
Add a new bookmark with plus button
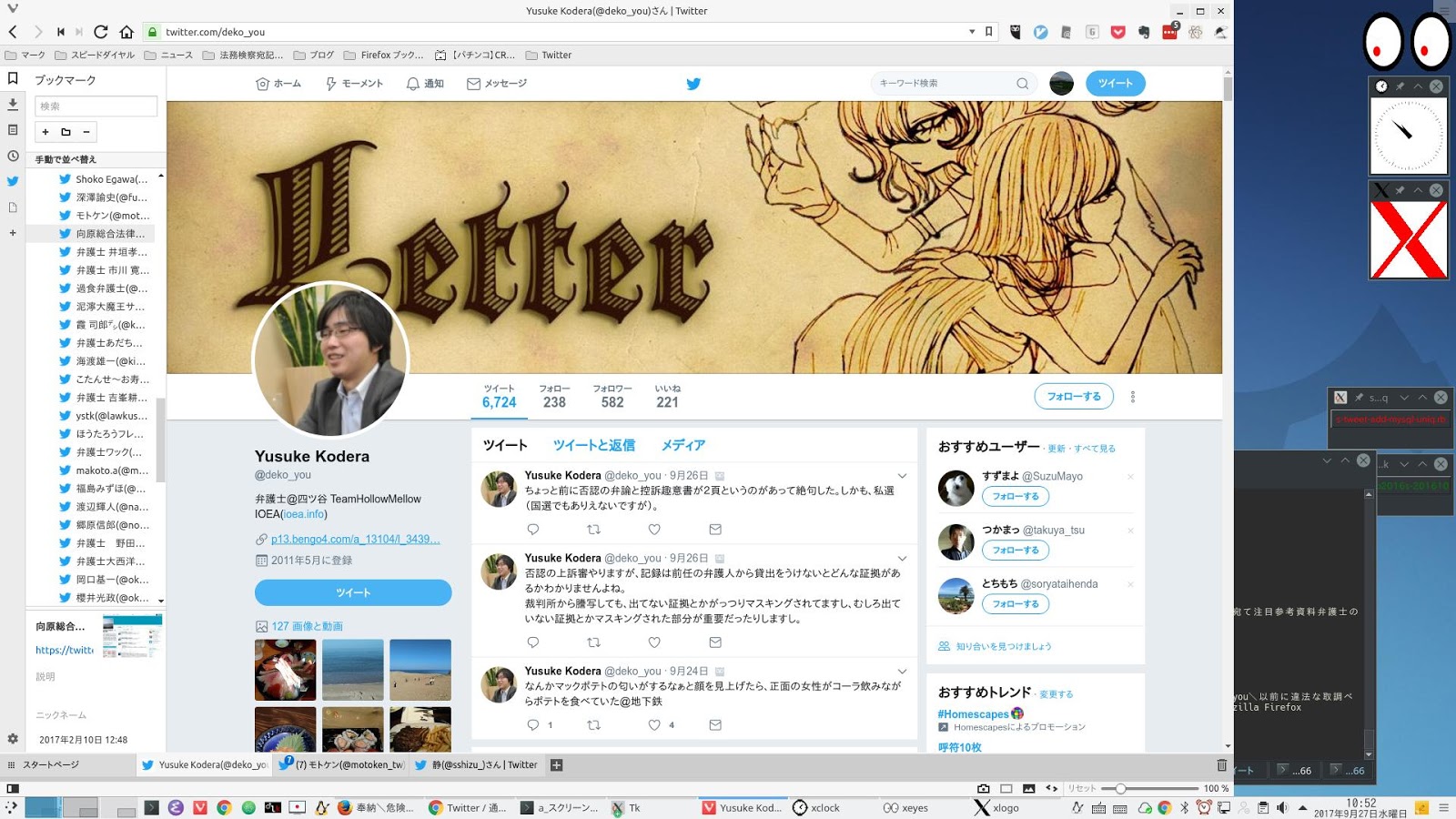tap(45, 132)
